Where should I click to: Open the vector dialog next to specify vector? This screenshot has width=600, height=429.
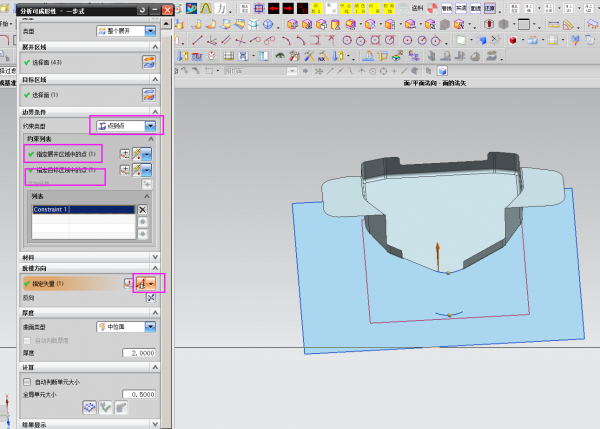(x=128, y=283)
